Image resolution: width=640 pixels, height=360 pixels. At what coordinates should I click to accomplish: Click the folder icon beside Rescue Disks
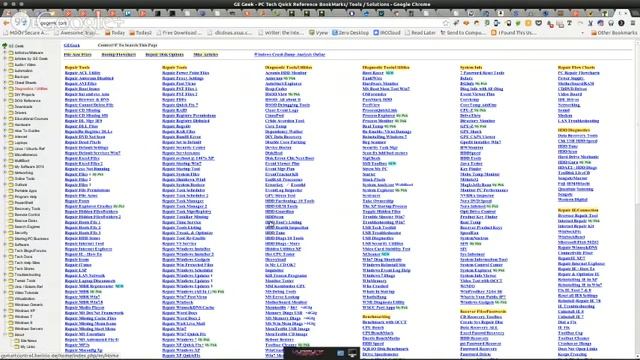pyautogui.click(x=11, y=221)
